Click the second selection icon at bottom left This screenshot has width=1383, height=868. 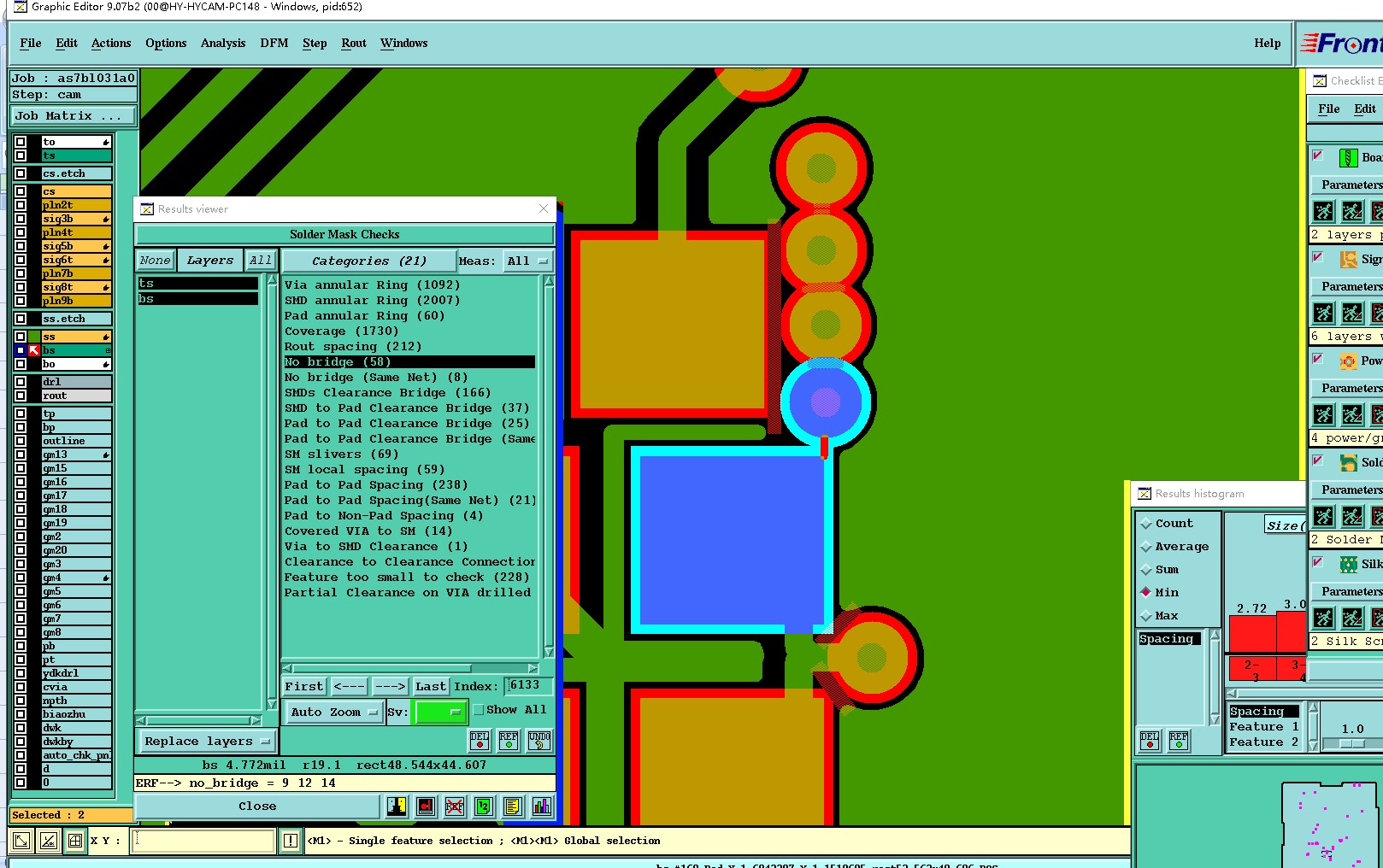click(49, 841)
